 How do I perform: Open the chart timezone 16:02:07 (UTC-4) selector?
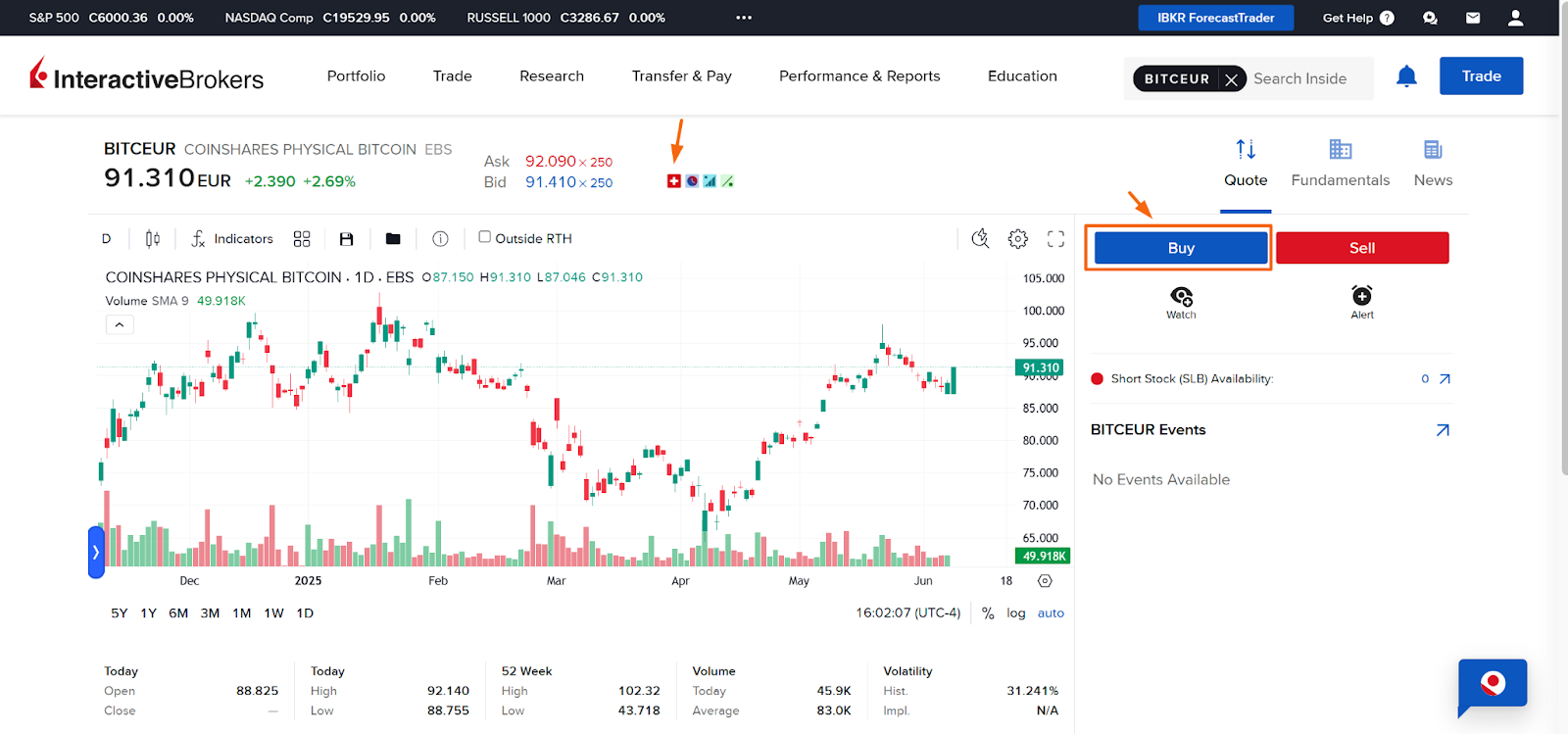[908, 613]
